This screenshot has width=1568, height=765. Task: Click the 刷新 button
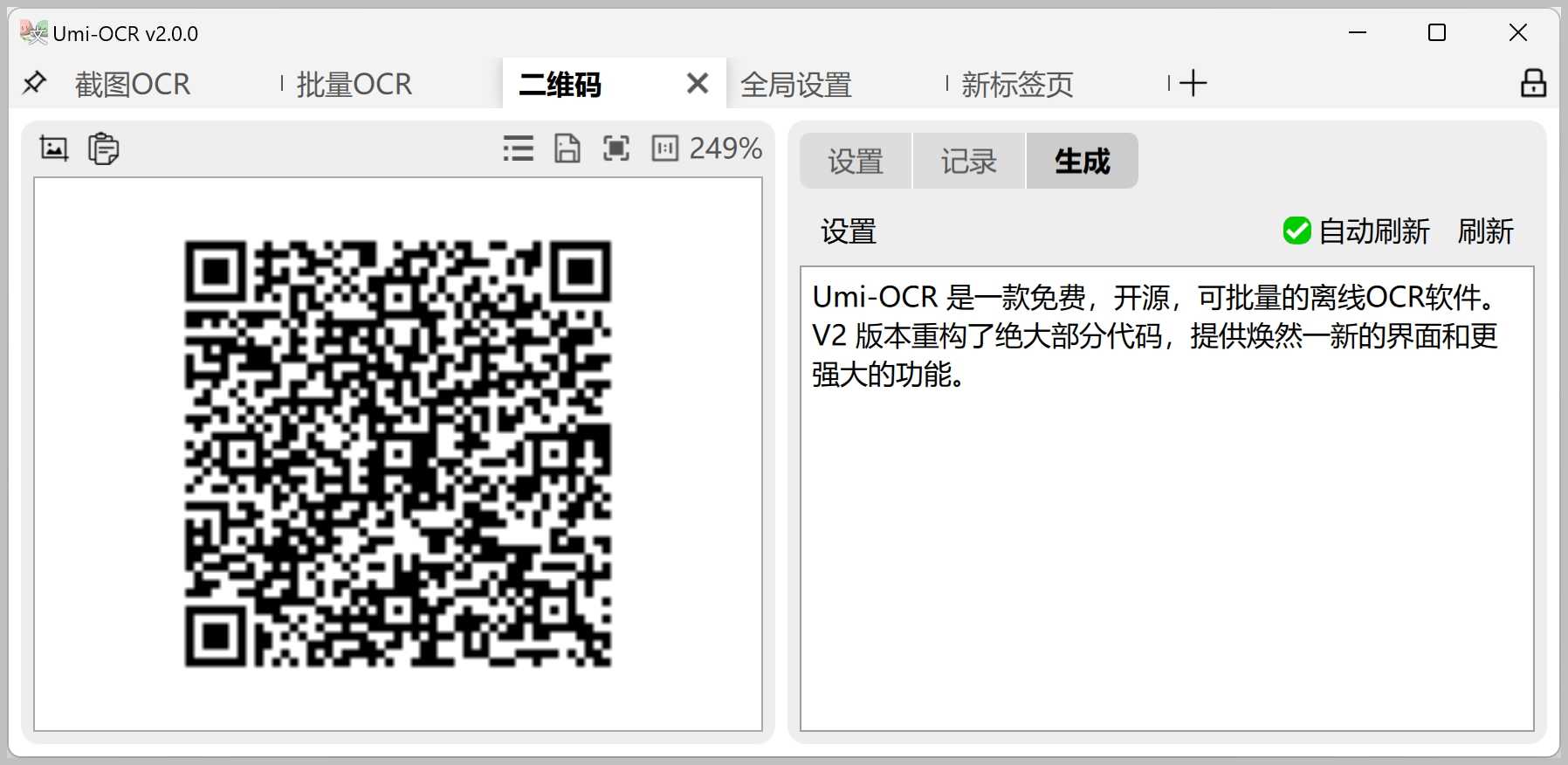(x=1486, y=231)
